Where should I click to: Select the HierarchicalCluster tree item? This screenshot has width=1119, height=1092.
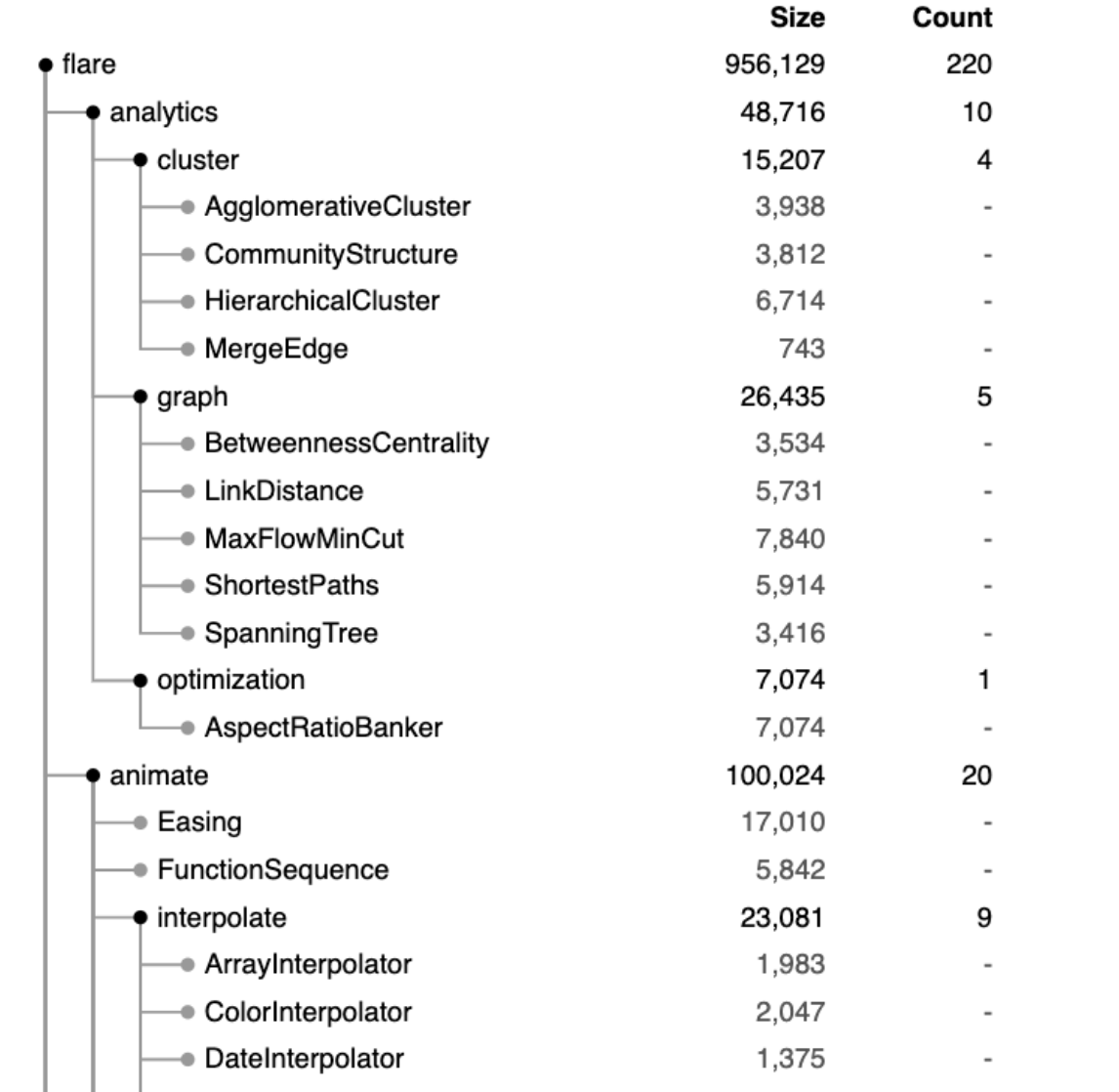click(322, 301)
